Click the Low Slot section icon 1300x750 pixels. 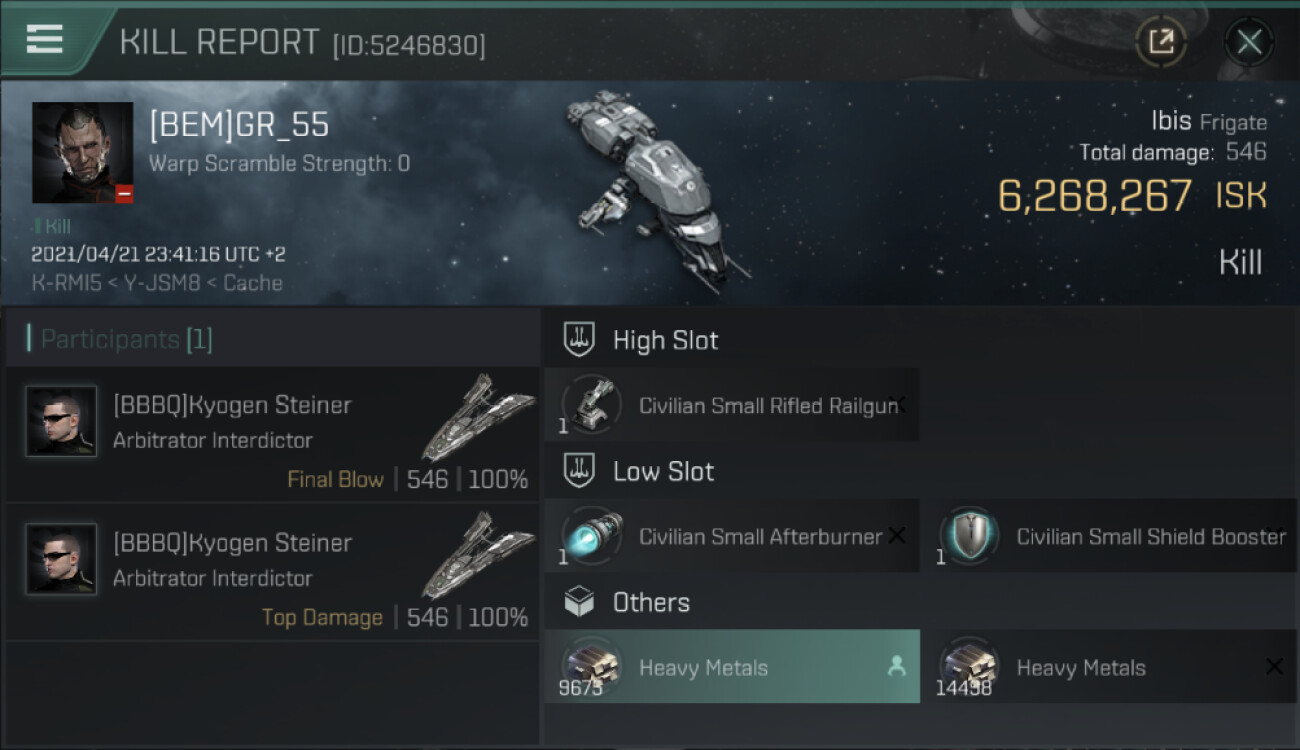[579, 471]
